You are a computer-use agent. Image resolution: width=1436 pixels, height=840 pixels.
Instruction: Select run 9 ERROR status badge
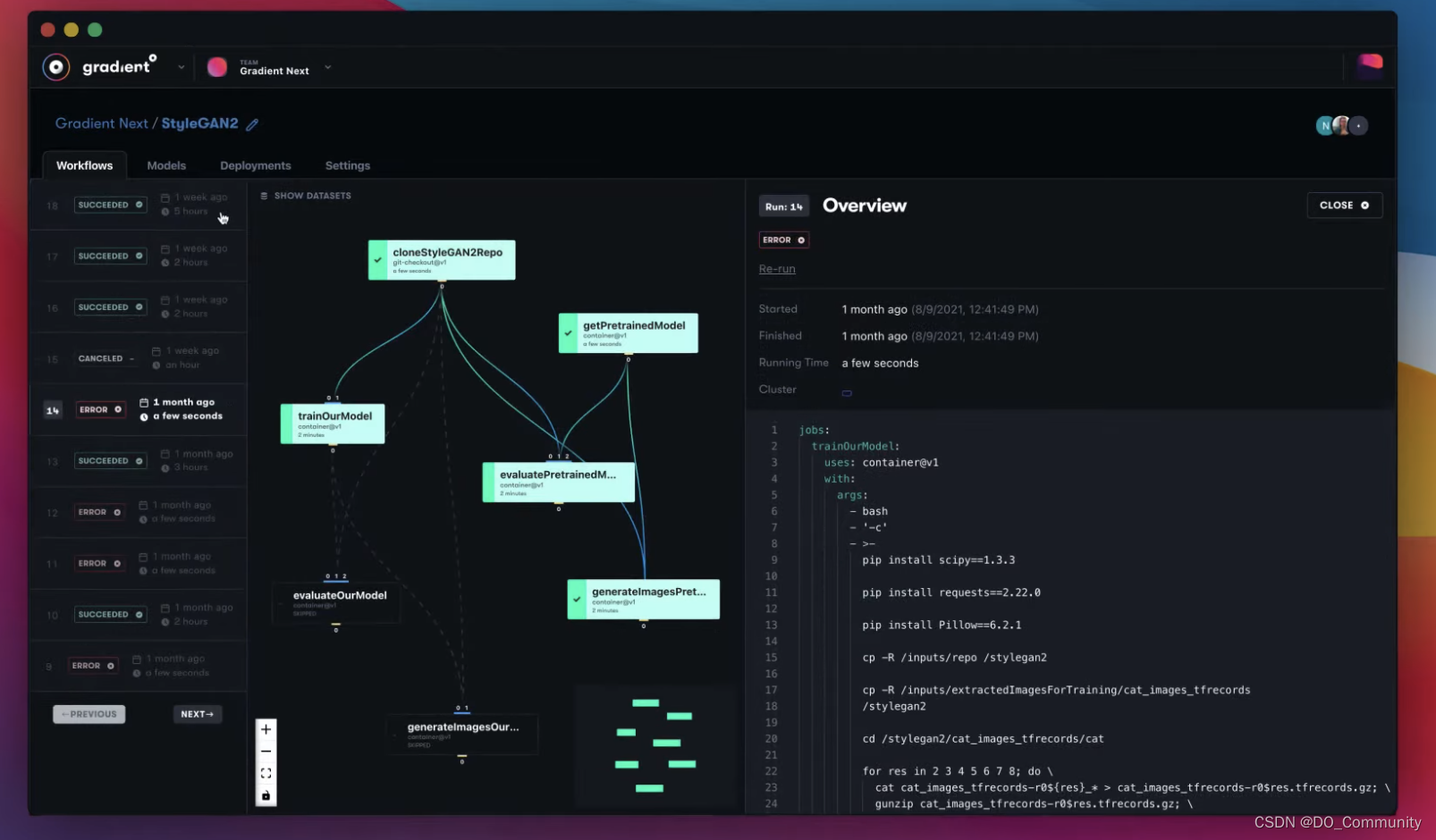93,666
